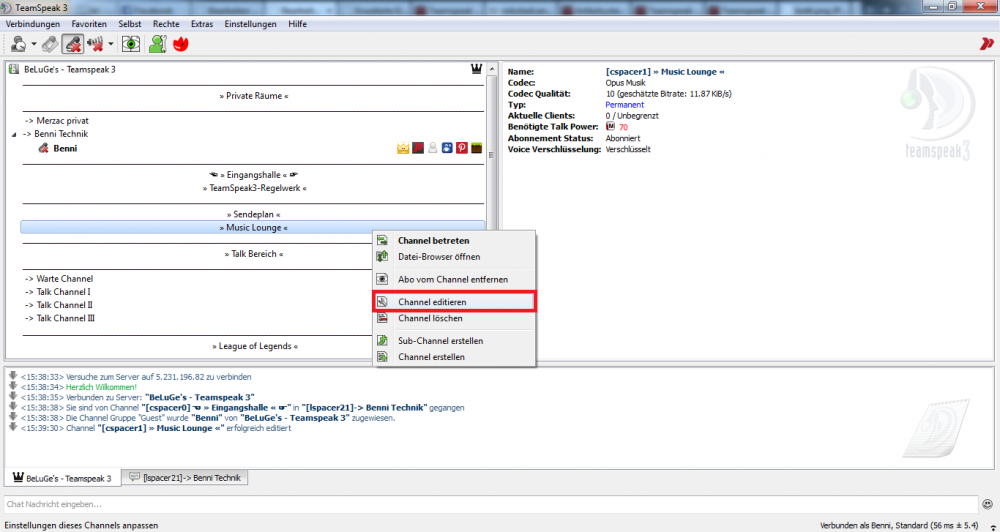Select the TeamSpeak3-Regelwerk channel
This screenshot has width=1000, height=532.
point(254,188)
